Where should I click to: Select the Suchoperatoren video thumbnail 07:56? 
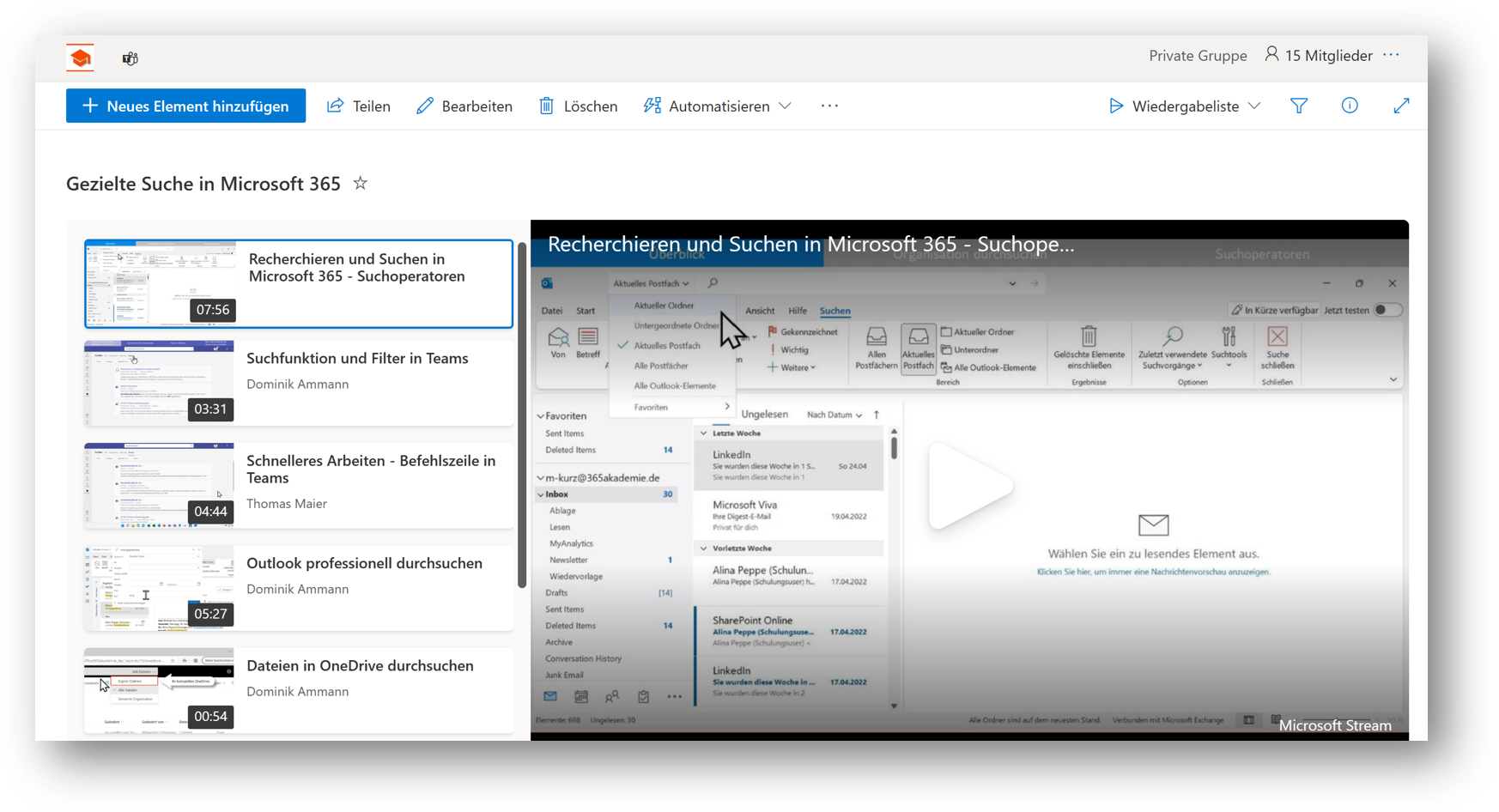tap(161, 283)
